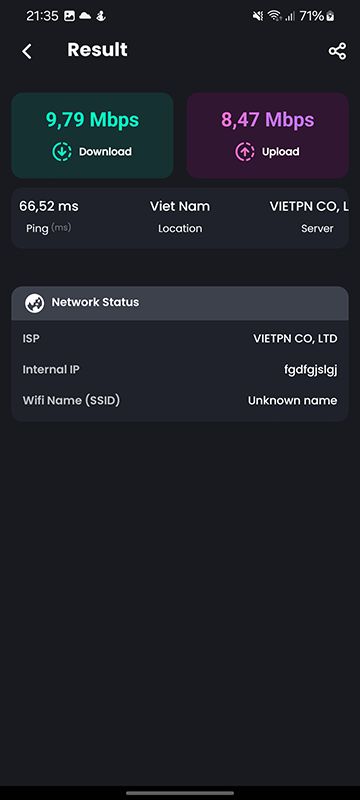The width and height of the screenshot is (360, 800).
Task: Tap the home gesture bar at the bottom
Action: [180, 793]
